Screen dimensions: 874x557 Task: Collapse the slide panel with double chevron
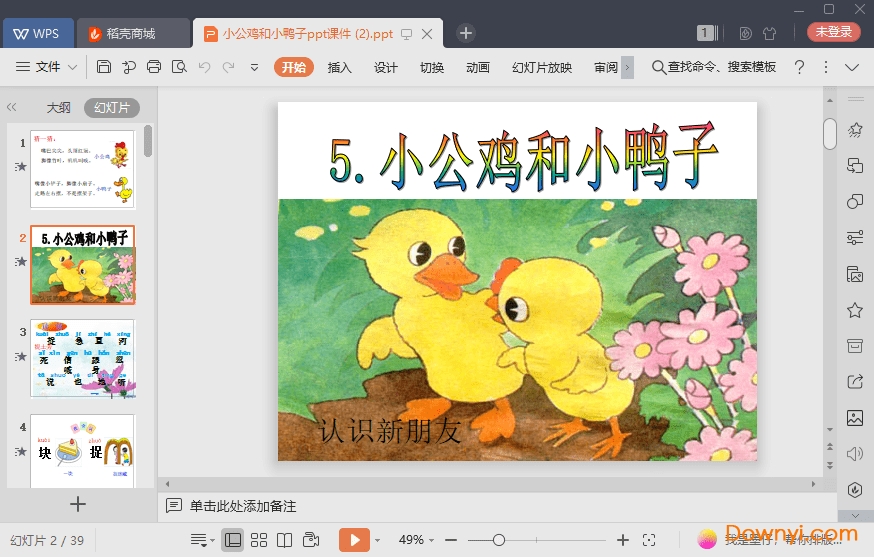[x=12, y=107]
